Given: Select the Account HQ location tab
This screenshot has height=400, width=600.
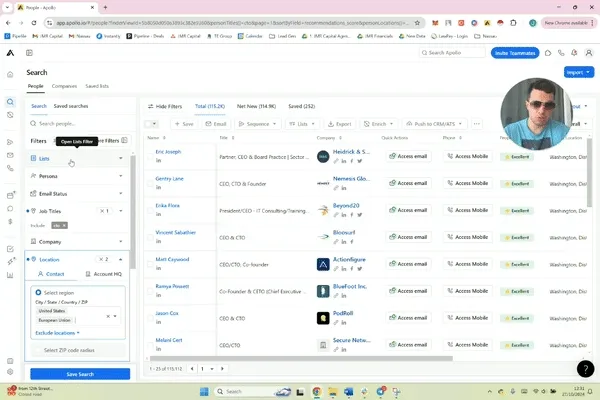Looking at the screenshot, I should 103,274.
